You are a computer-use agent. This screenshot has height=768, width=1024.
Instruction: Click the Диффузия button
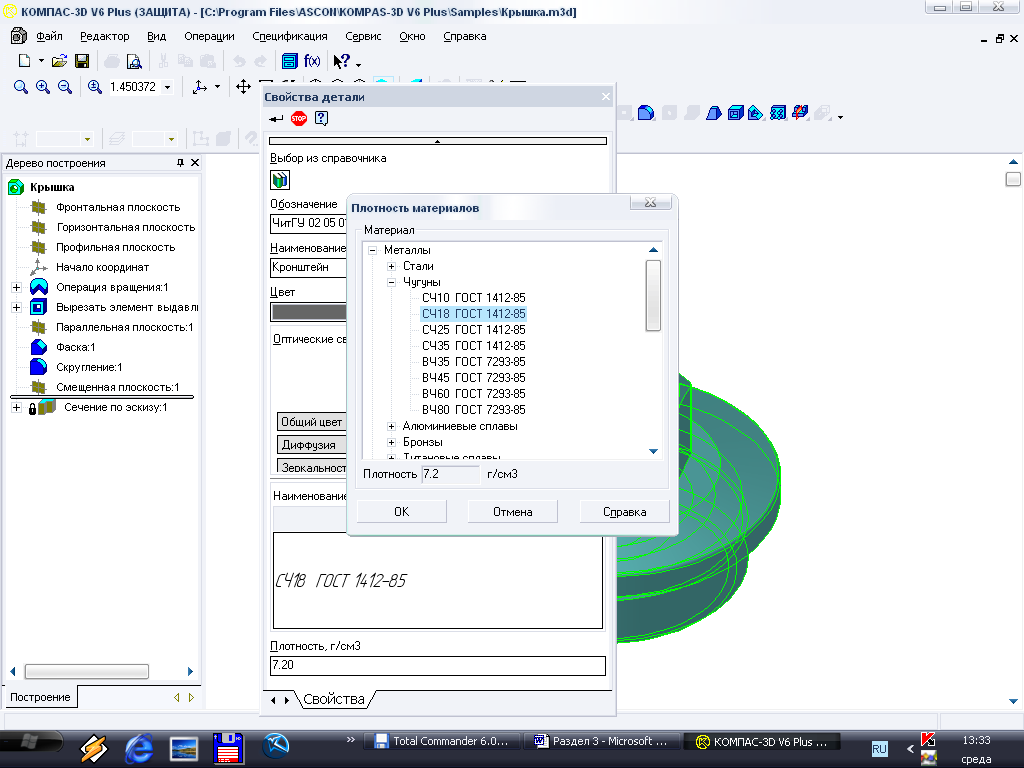312,445
